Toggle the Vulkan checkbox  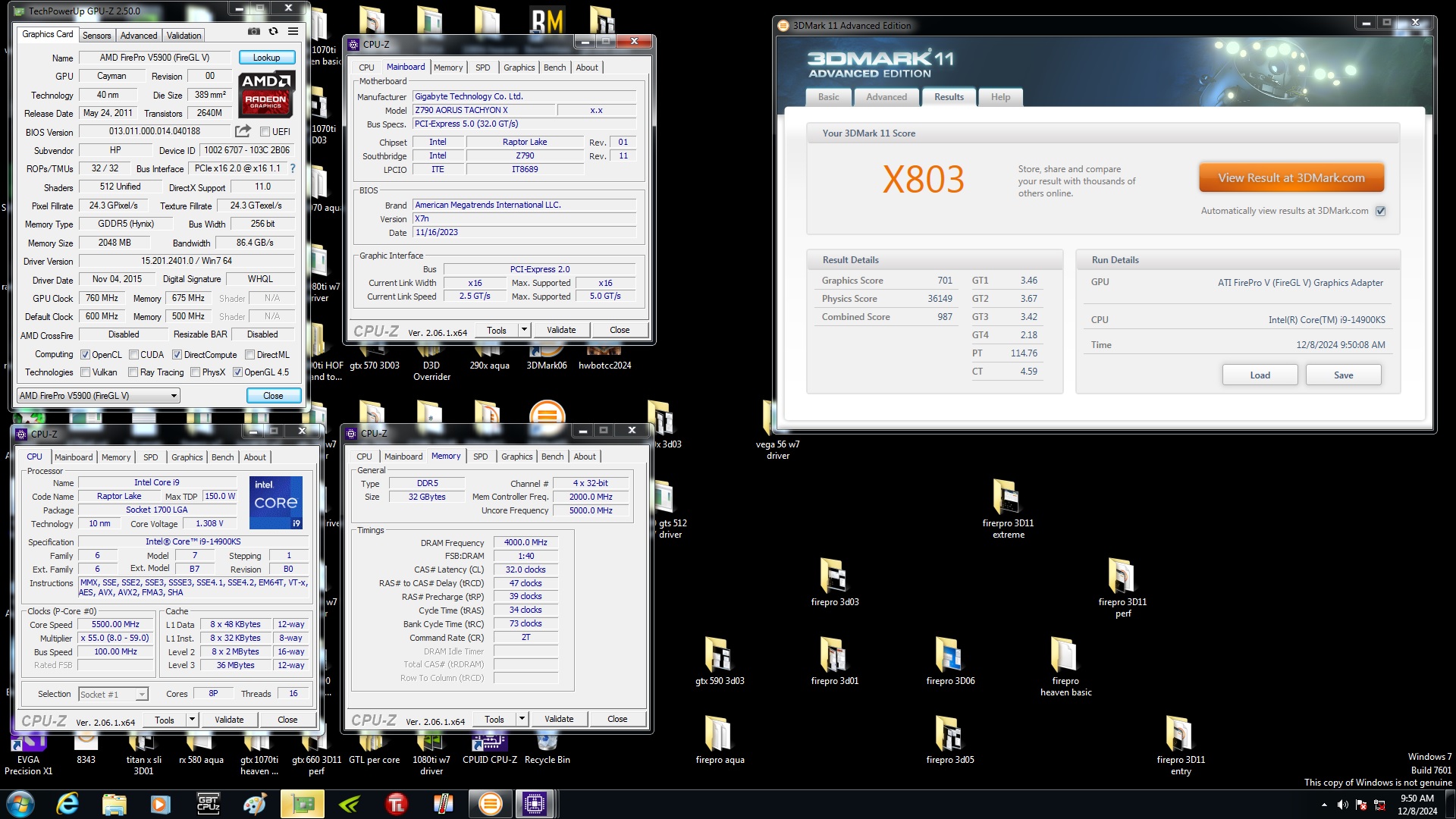pos(86,372)
